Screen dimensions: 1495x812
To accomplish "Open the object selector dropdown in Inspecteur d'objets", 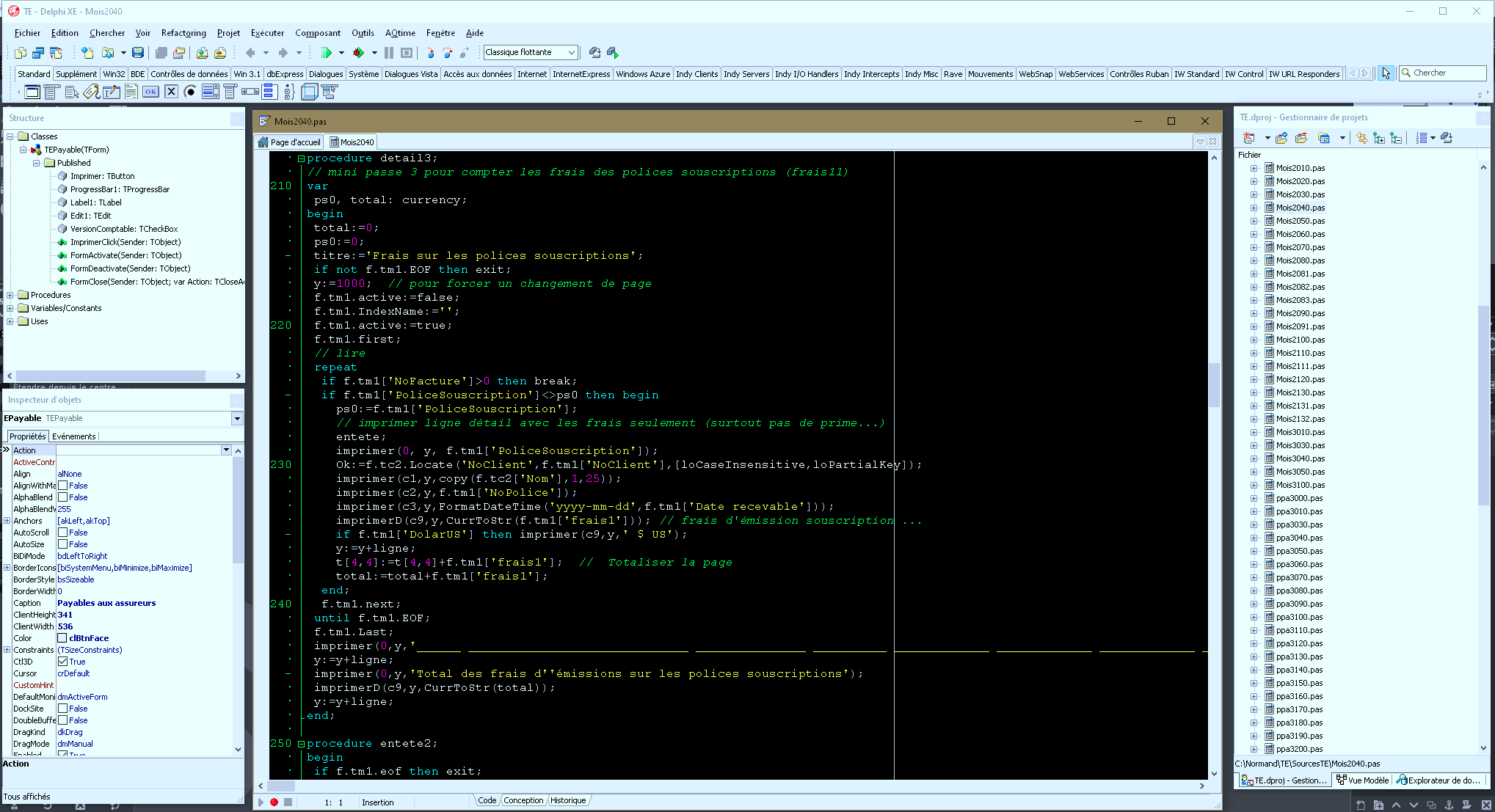I will point(237,418).
